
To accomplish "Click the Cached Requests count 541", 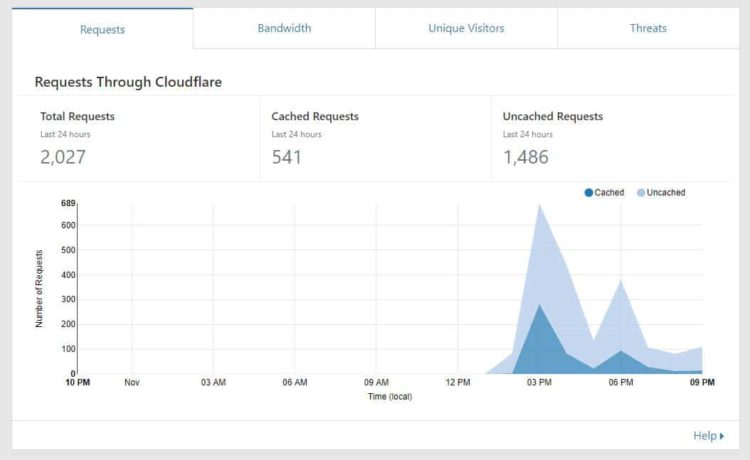I will [287, 157].
